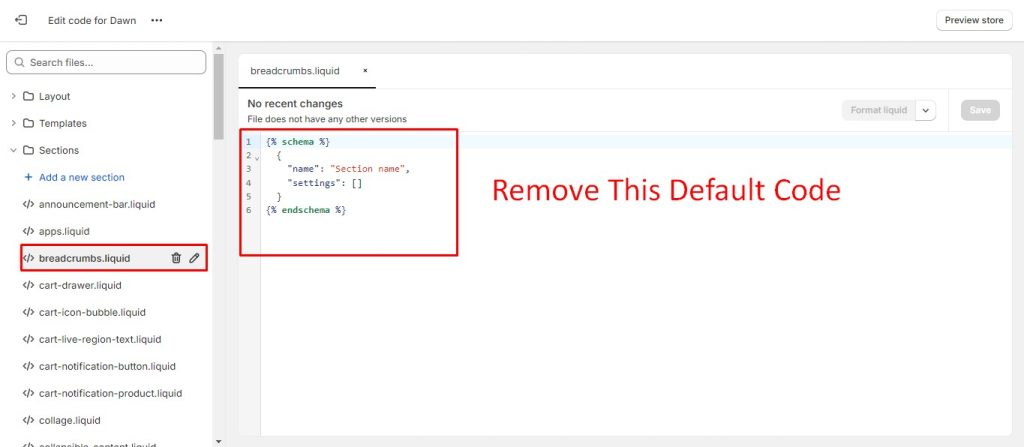Collapse the Sections folder chevron
Screen dimensions: 1024x447
tap(13, 151)
